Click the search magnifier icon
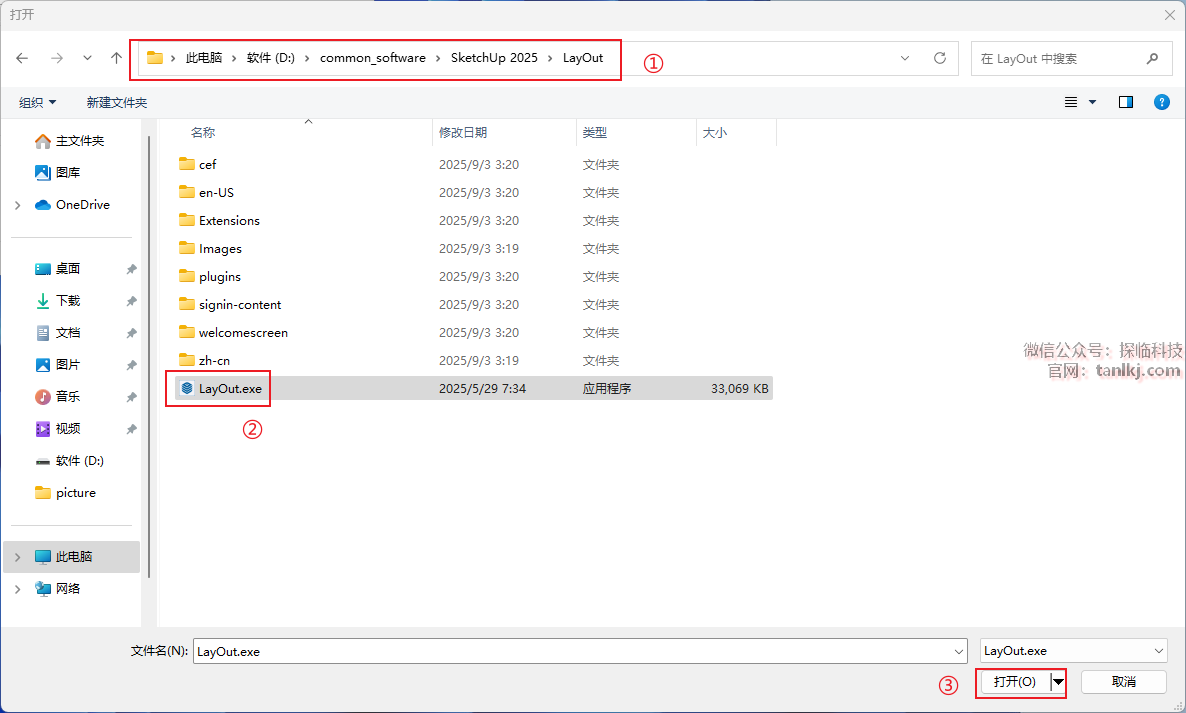 pos(1152,58)
